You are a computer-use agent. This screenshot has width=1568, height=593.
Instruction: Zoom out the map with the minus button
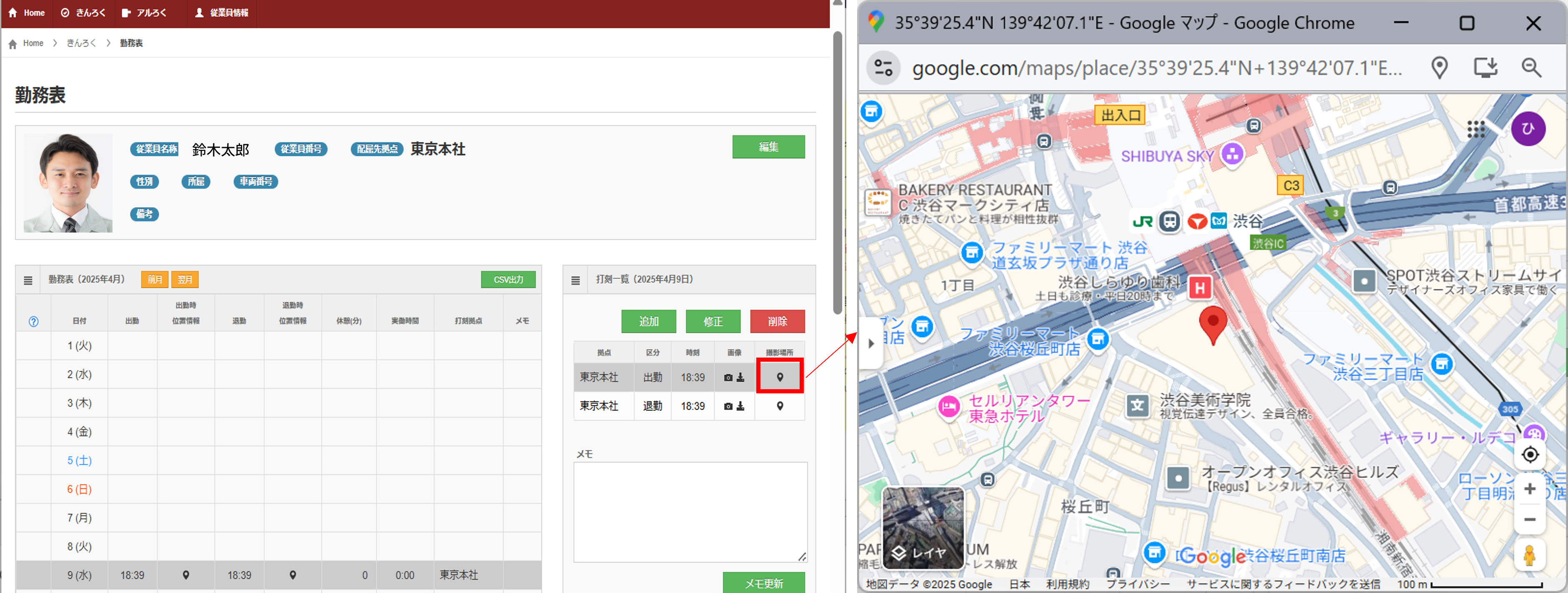1530,520
